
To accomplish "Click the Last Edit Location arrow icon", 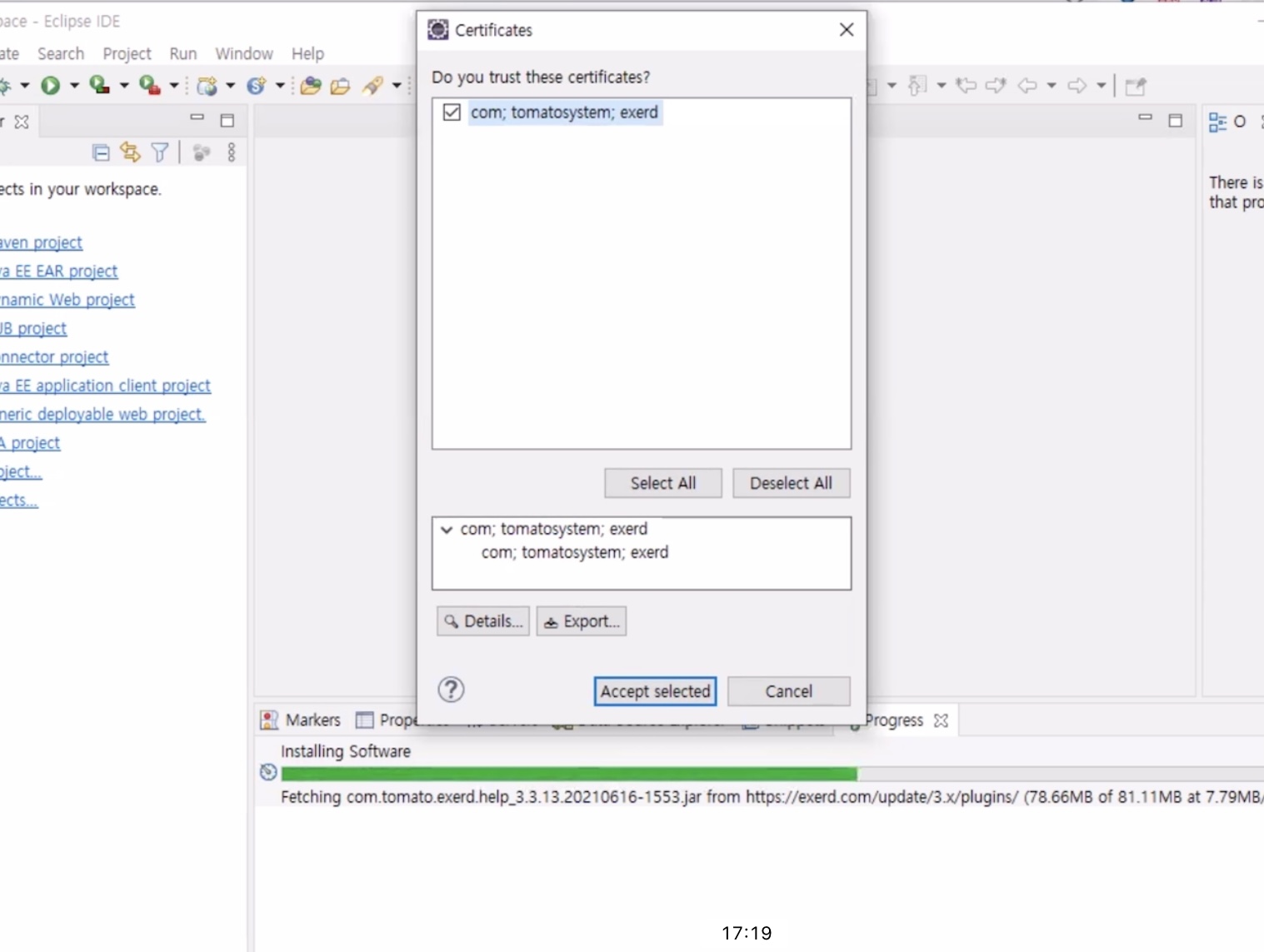I will [967, 85].
